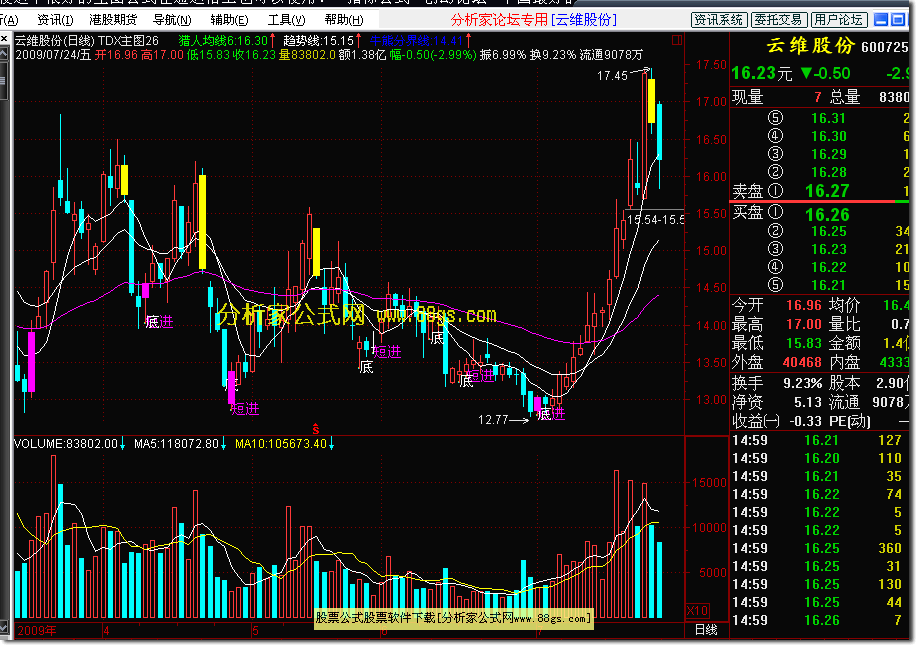This screenshot has width=919, height=647.
Task: Click the 云维股份 stock name title
Action: click(811, 46)
